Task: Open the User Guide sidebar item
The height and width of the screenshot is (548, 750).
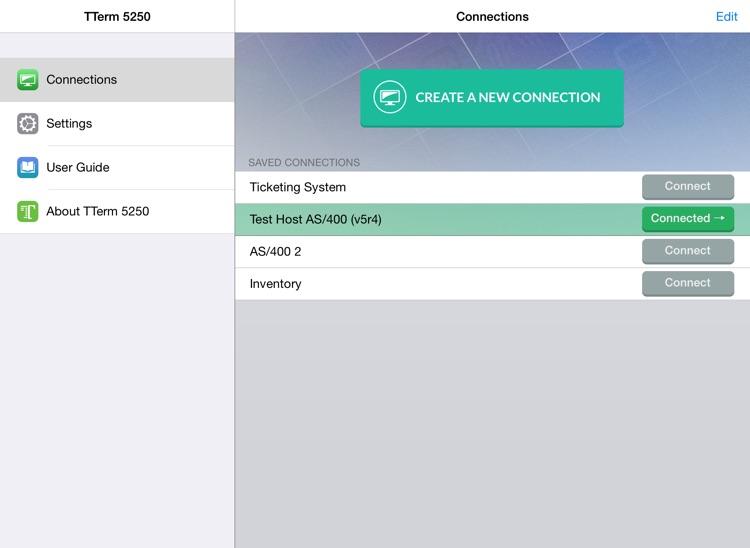Action: pos(117,167)
